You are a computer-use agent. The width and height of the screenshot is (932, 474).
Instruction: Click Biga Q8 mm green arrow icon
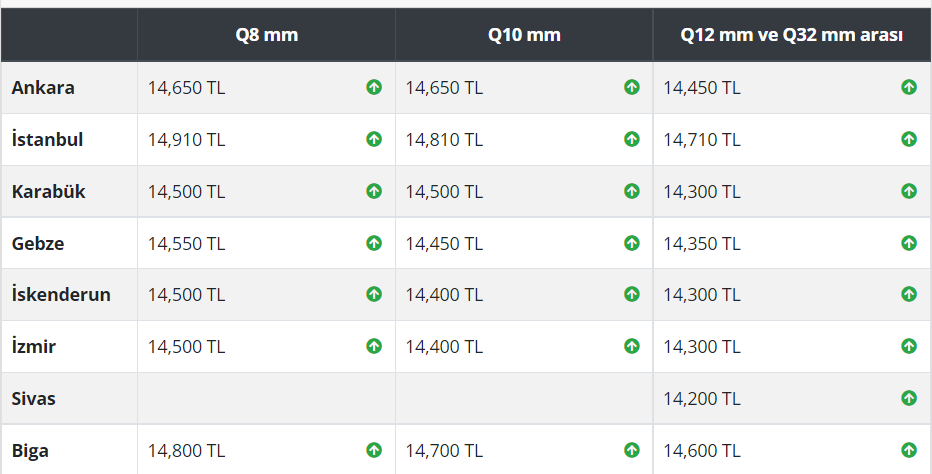(x=374, y=450)
